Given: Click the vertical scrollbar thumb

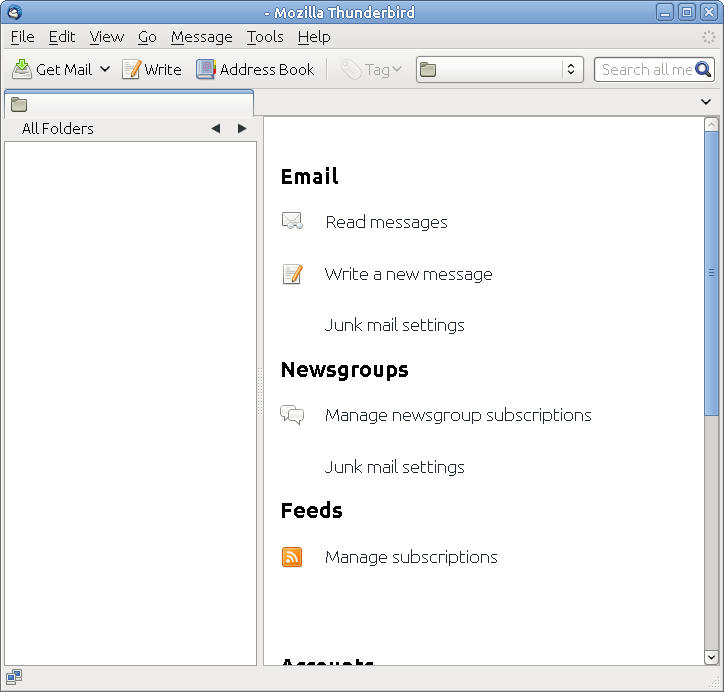Looking at the screenshot, I should coord(711,273).
